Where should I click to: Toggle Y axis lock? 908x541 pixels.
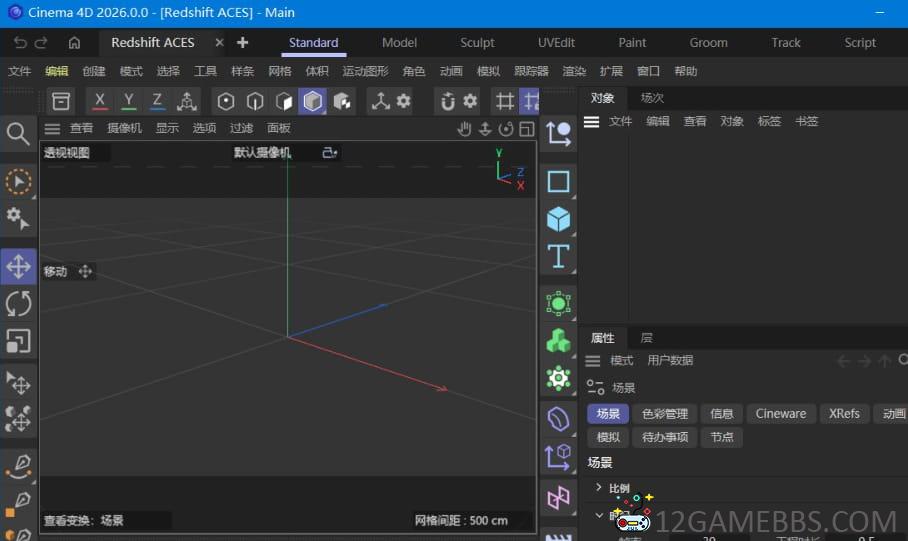[129, 101]
